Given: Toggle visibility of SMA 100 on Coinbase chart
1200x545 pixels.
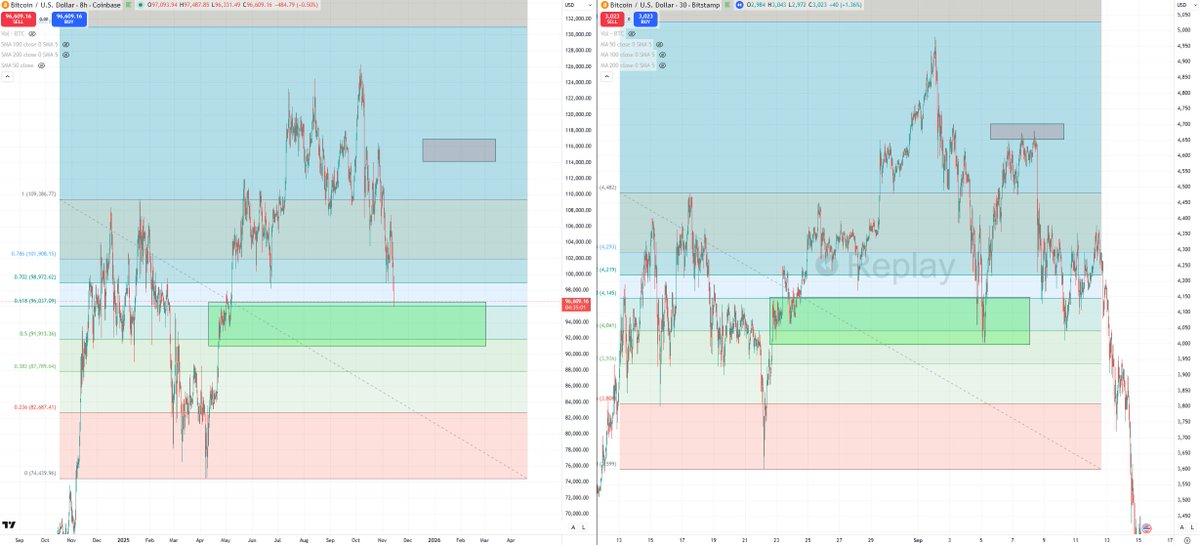Looking at the screenshot, I should coord(65,44).
